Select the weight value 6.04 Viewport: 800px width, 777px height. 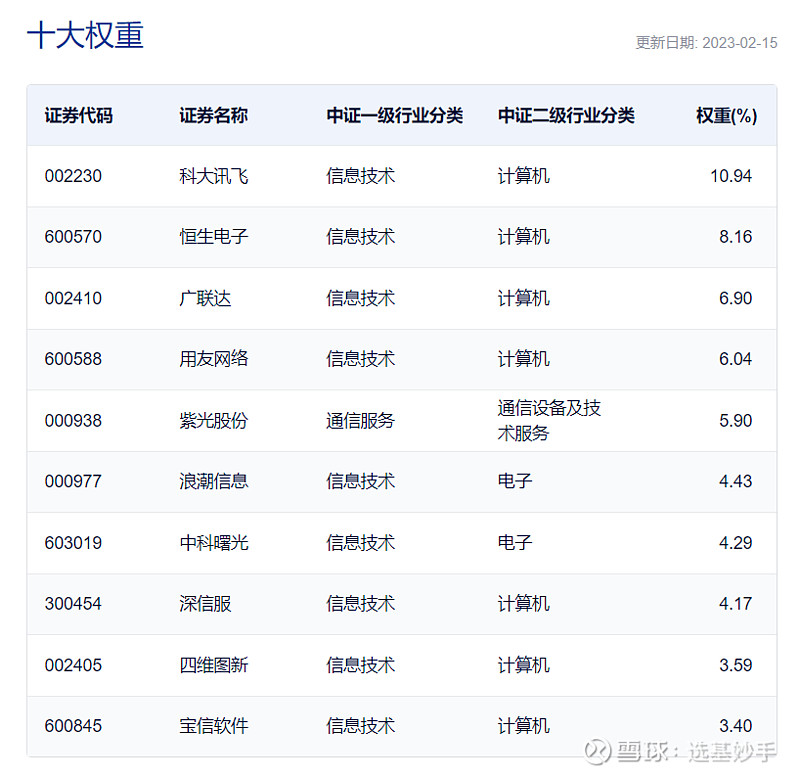pyautogui.click(x=736, y=359)
